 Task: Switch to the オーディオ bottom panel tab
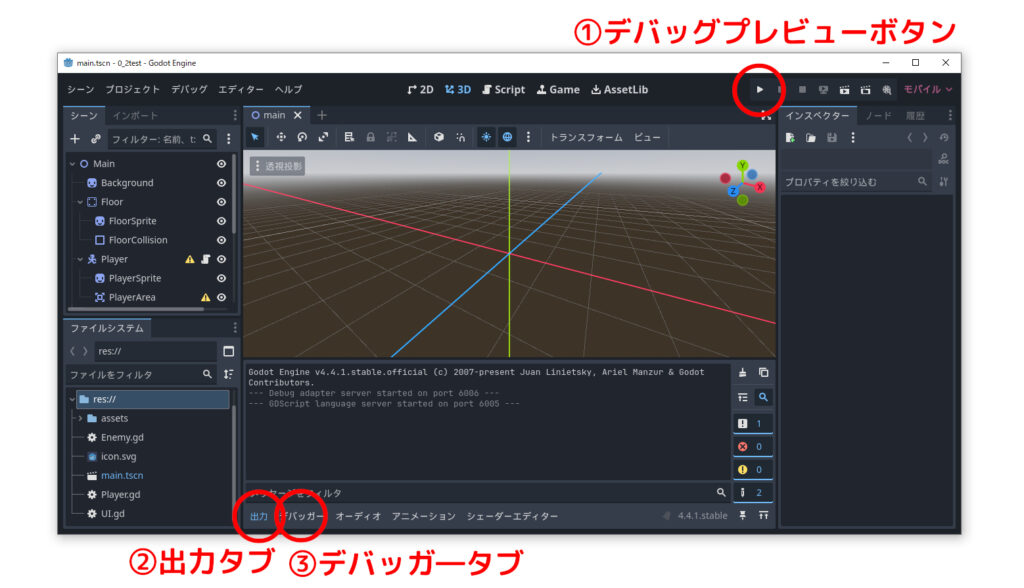pyautogui.click(x=358, y=516)
